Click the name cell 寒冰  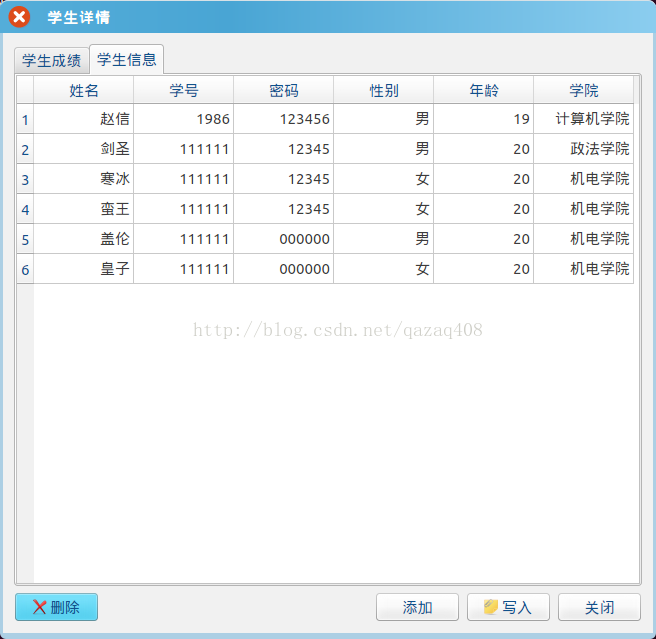[83, 179]
